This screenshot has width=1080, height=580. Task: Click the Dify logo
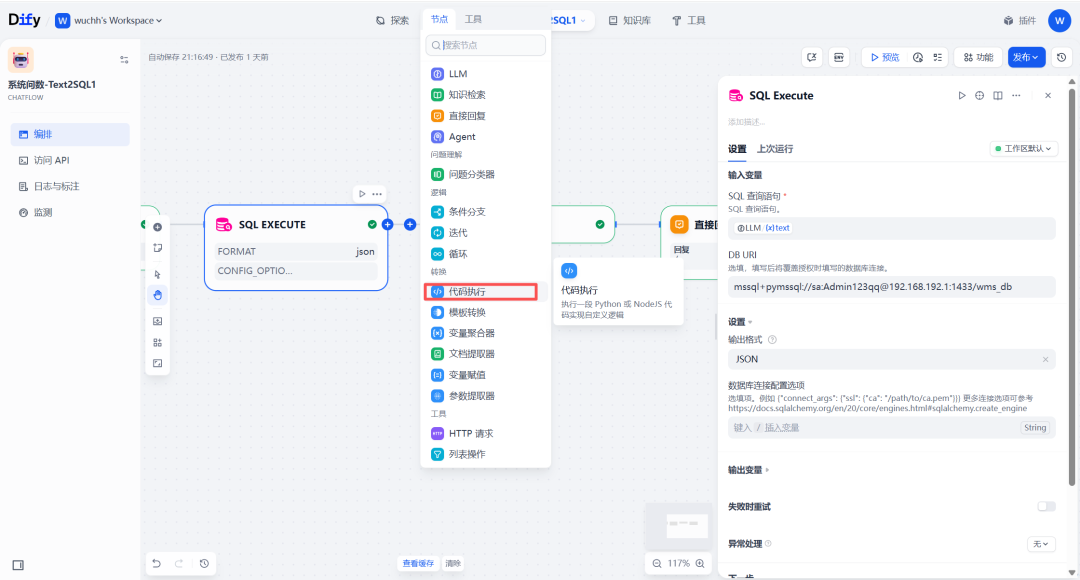coord(24,20)
